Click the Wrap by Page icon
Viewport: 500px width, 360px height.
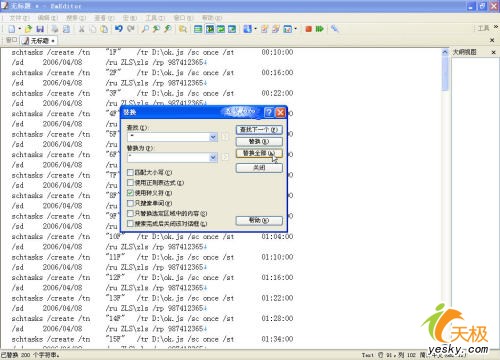point(232,29)
